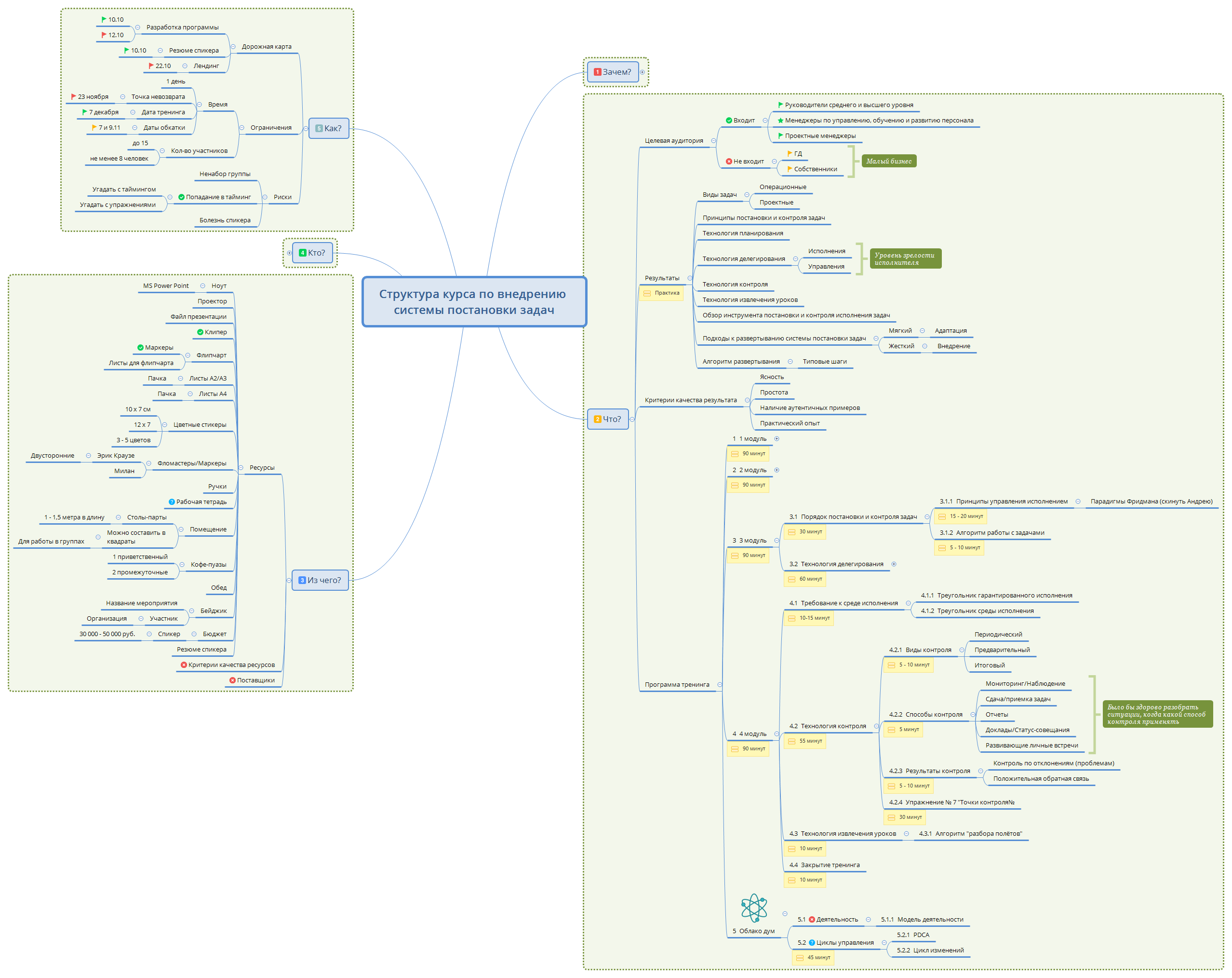Expand the Кто? topic branch
Screen dimensions: 1232x978
click(289, 253)
